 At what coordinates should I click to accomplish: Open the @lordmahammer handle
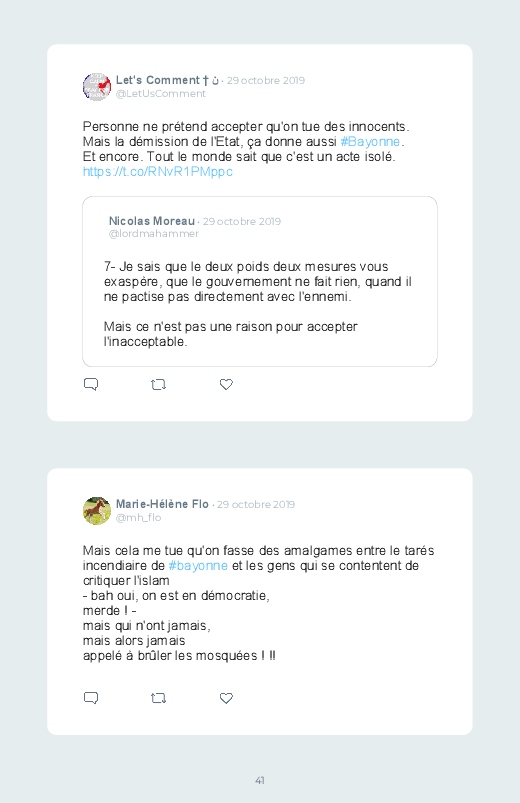(x=154, y=234)
